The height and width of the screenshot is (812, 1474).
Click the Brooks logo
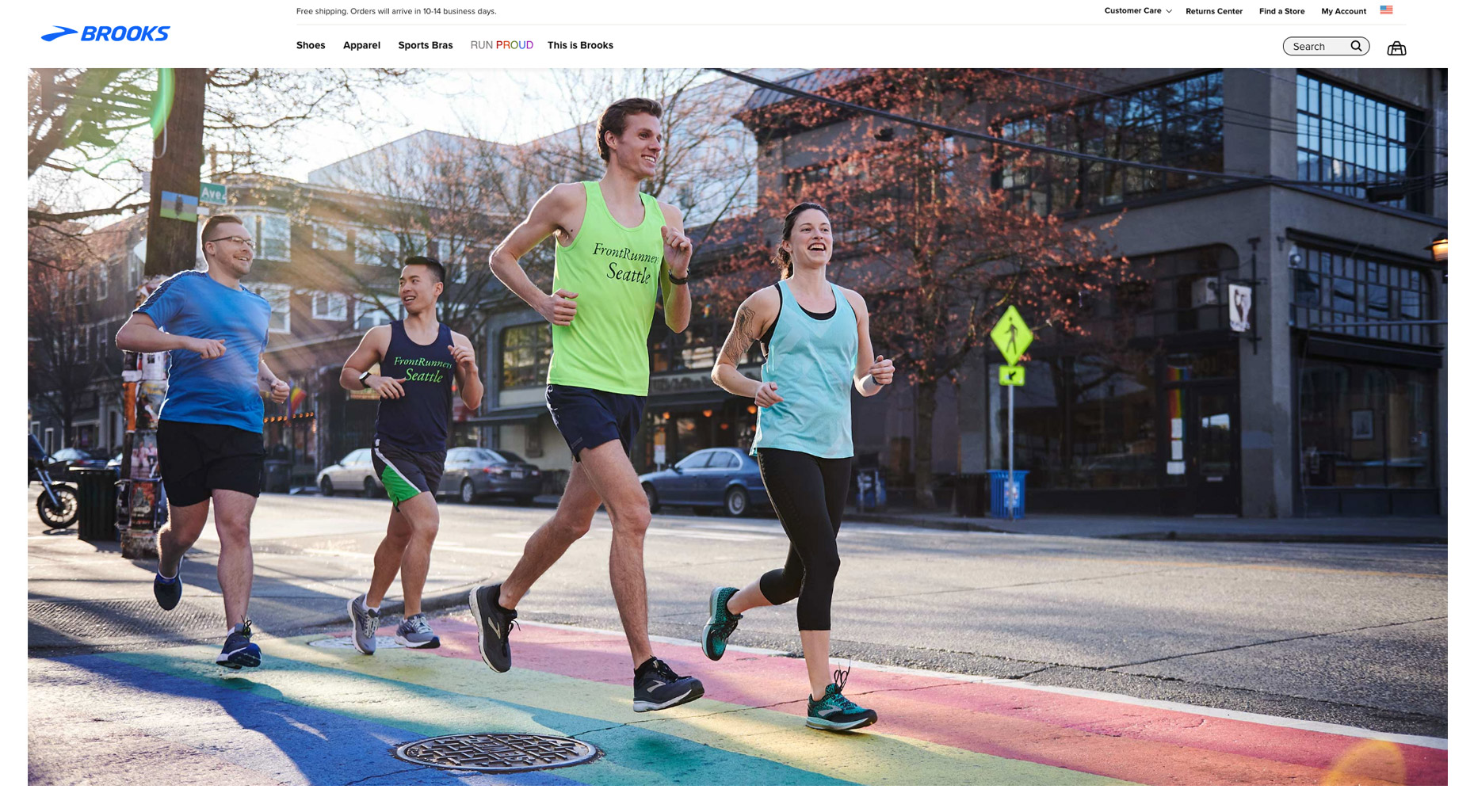(105, 33)
